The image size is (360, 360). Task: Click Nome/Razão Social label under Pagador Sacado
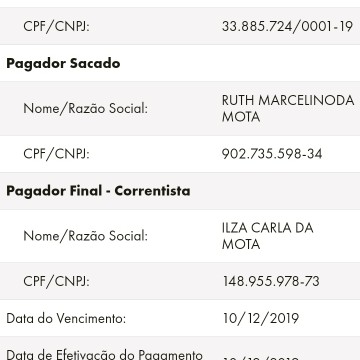[x=85, y=108]
